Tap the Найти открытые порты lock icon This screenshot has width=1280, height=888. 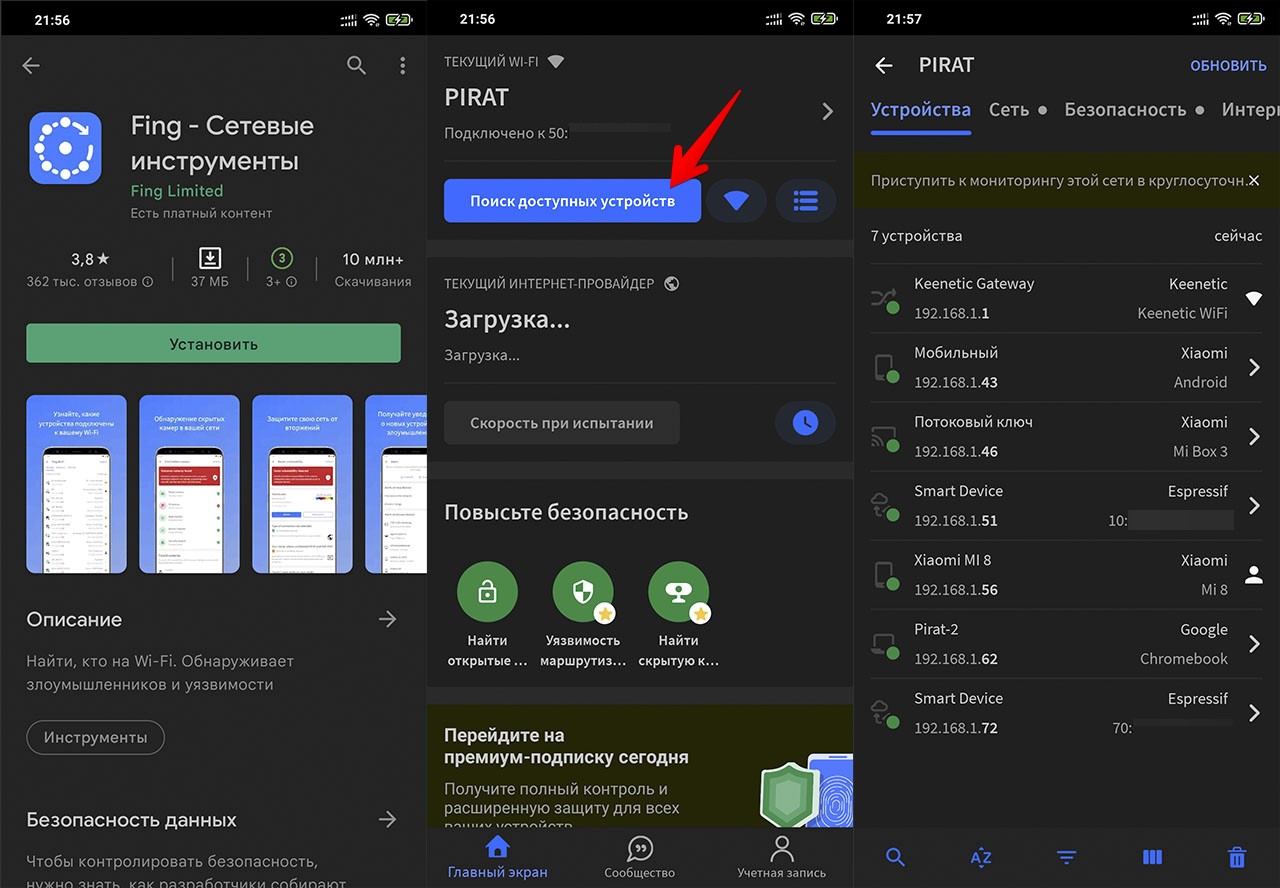[x=487, y=592]
